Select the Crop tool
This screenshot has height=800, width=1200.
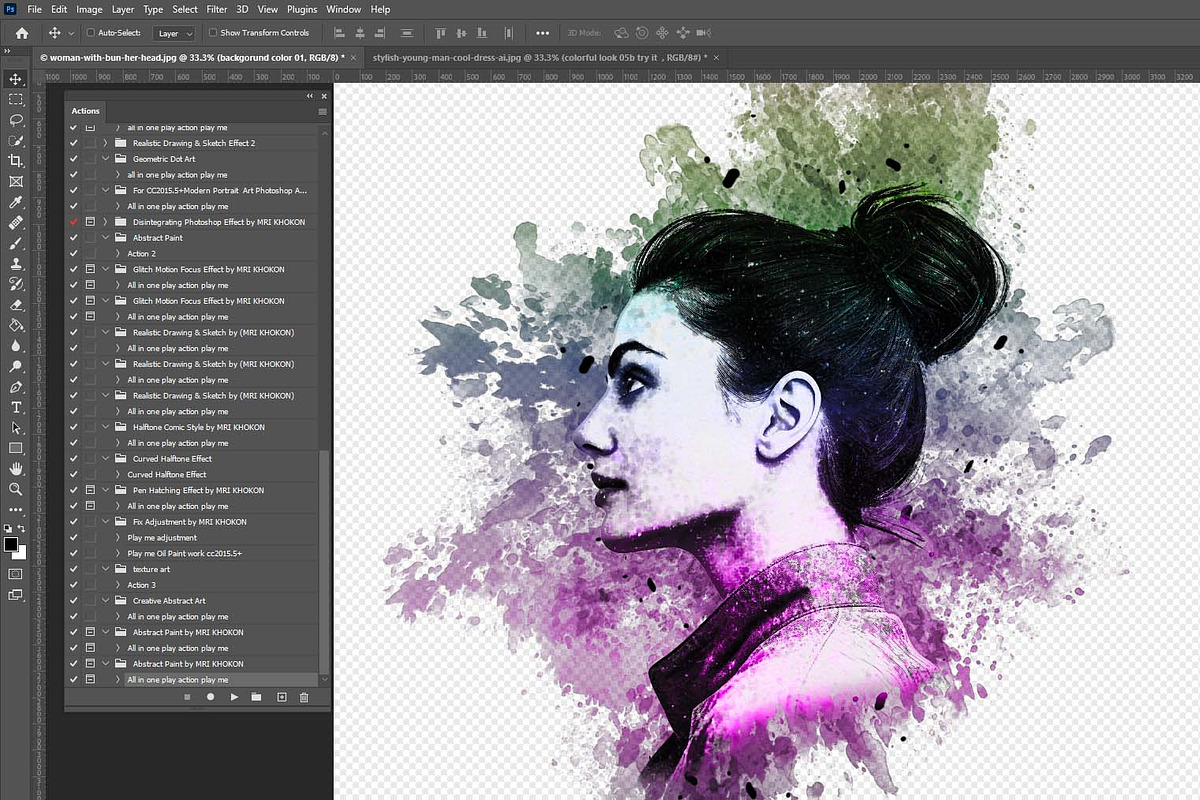click(x=16, y=161)
